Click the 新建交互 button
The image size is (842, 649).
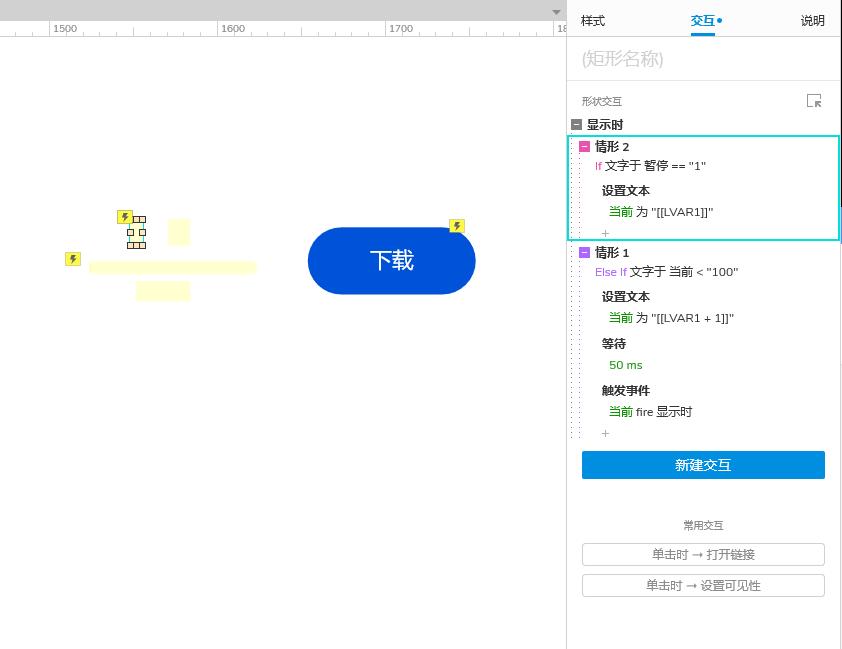click(x=703, y=465)
